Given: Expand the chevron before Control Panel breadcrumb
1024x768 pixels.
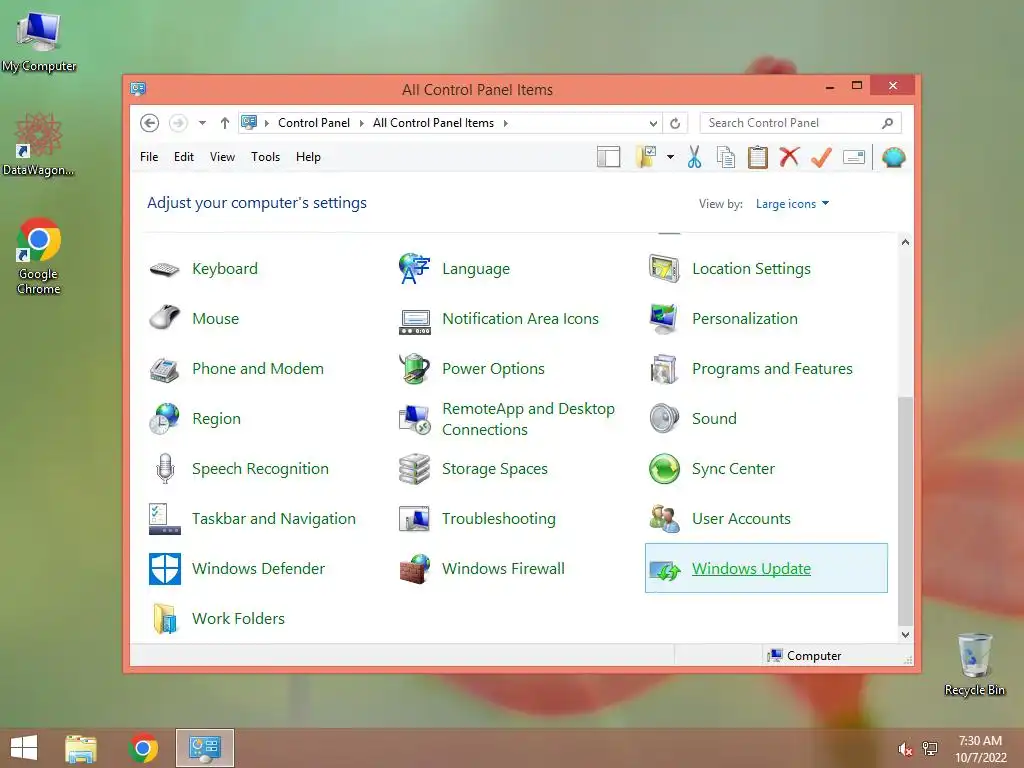Looking at the screenshot, I should [266, 123].
